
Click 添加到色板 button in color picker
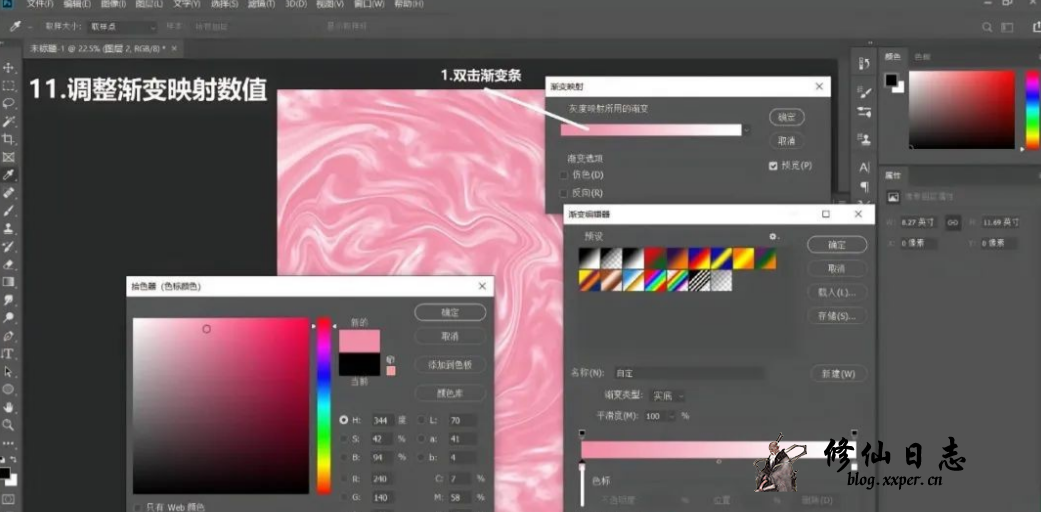(x=450, y=365)
